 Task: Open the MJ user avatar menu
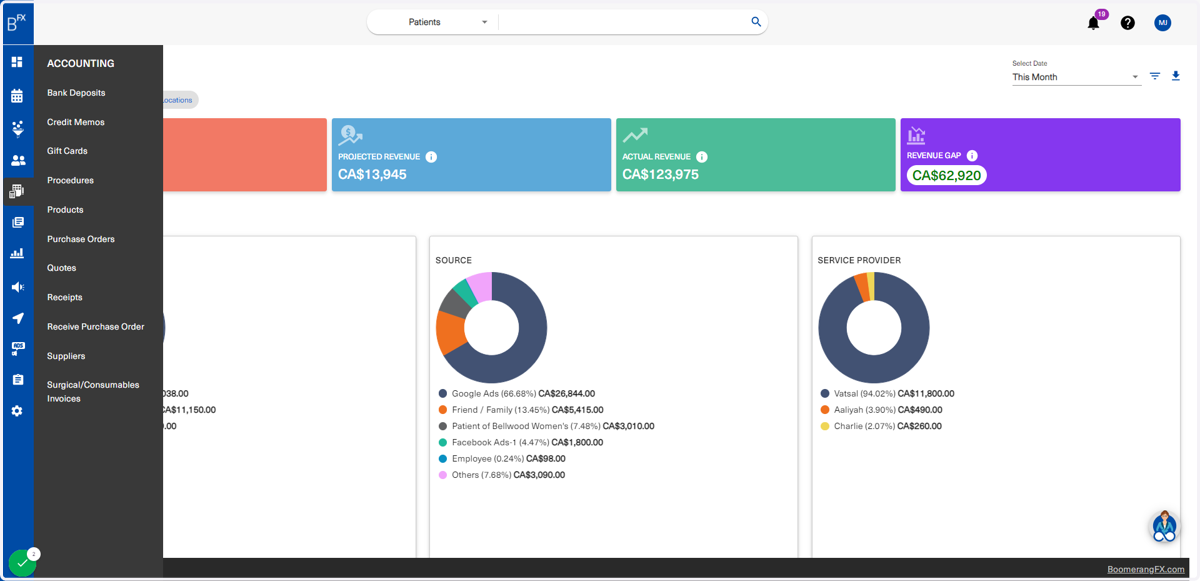coord(1163,23)
